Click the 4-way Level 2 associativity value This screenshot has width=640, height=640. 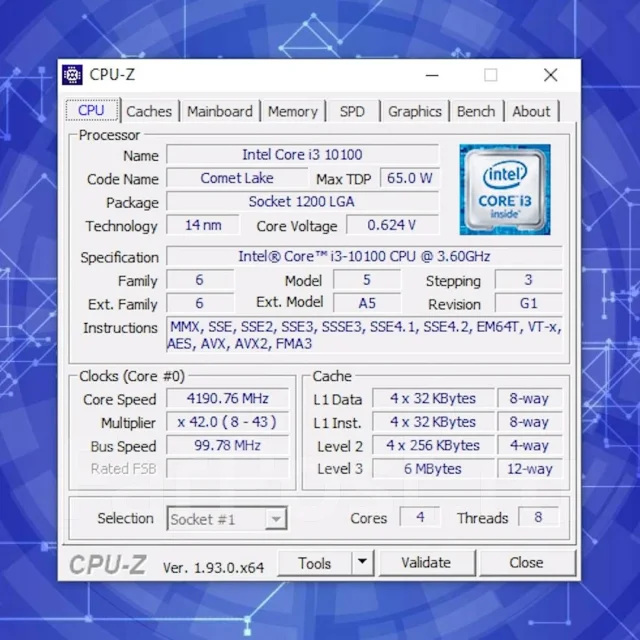point(530,445)
